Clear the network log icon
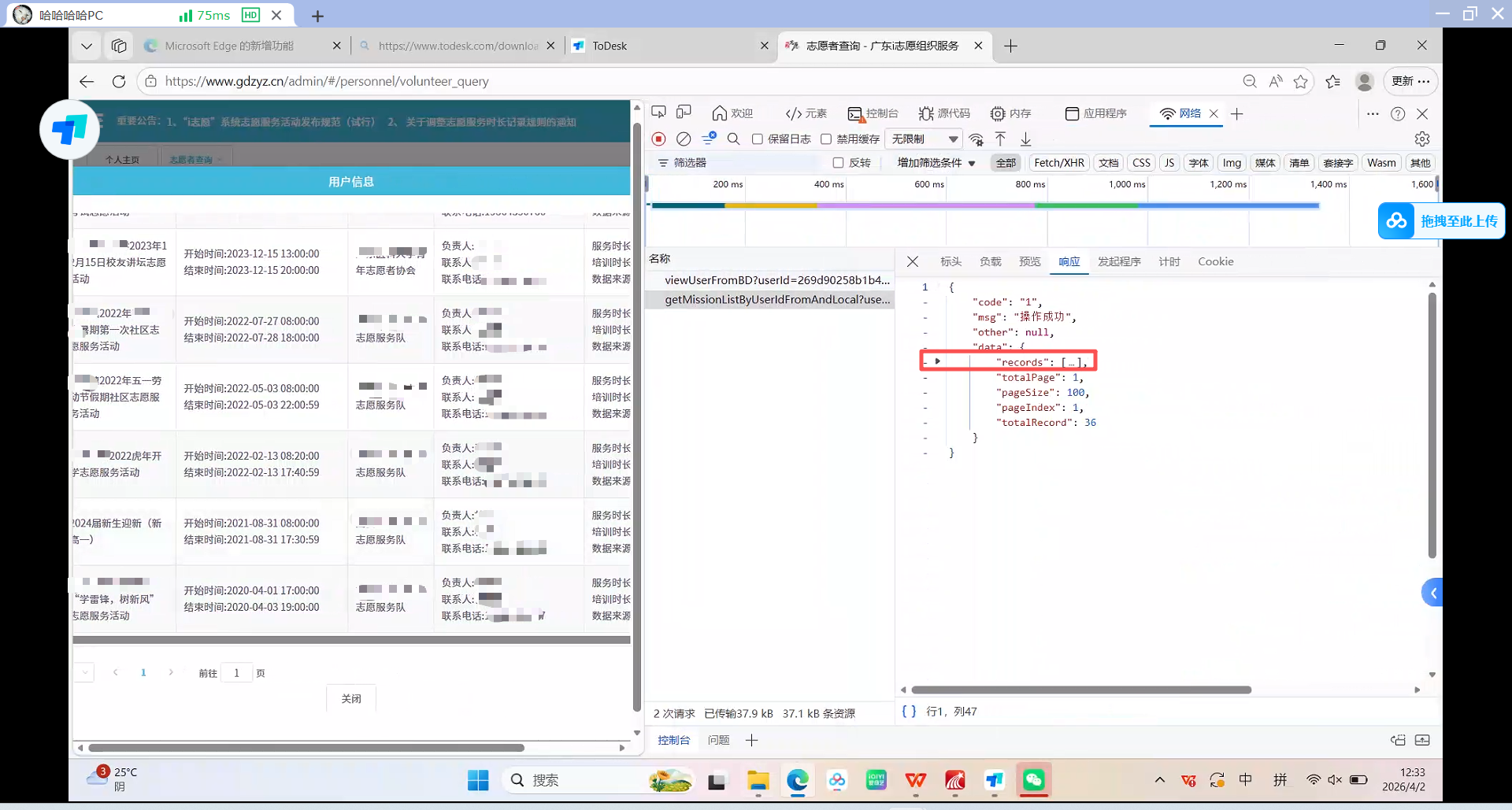 (684, 139)
